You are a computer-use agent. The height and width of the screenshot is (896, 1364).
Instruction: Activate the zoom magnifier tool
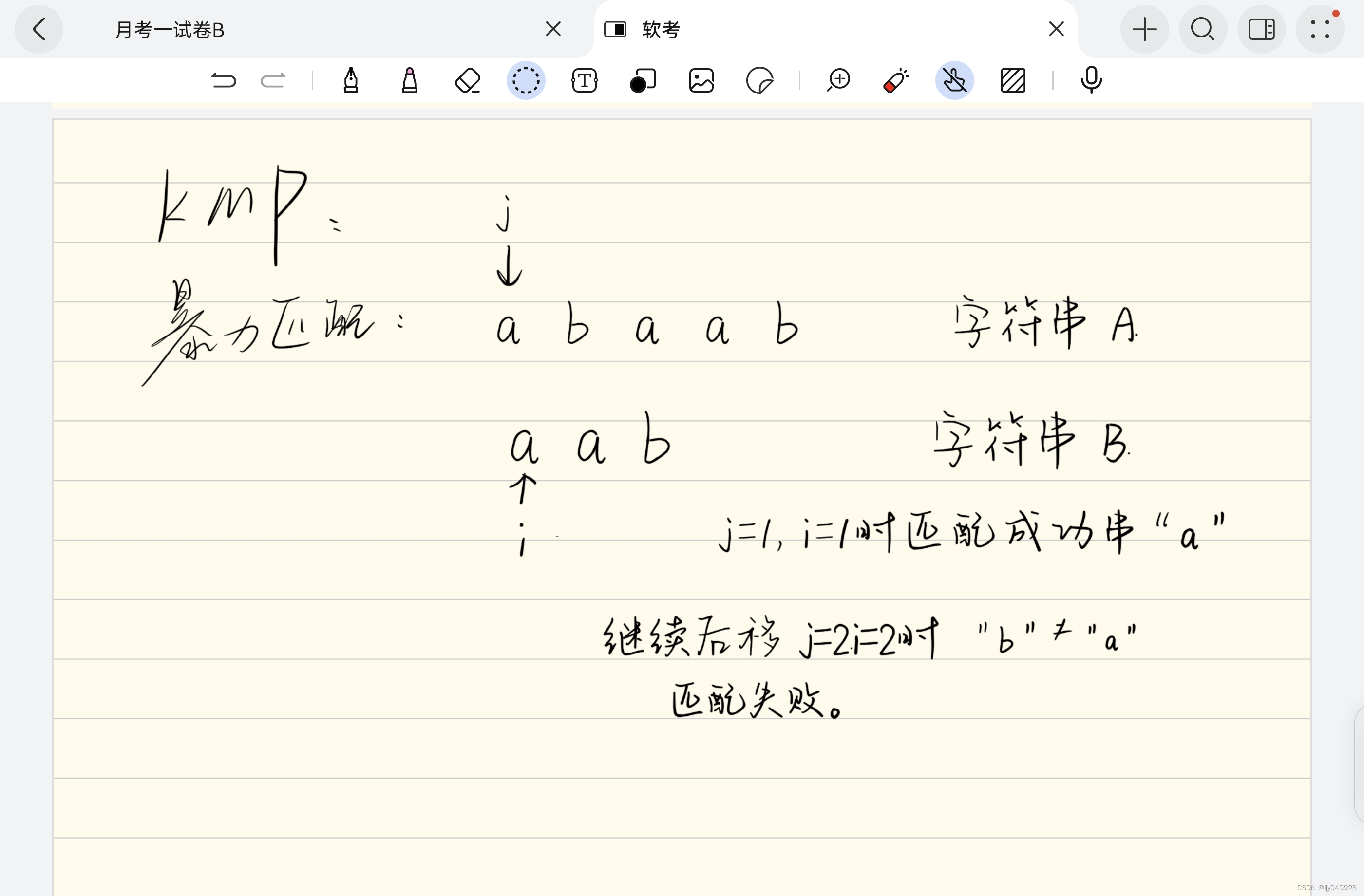(x=838, y=80)
